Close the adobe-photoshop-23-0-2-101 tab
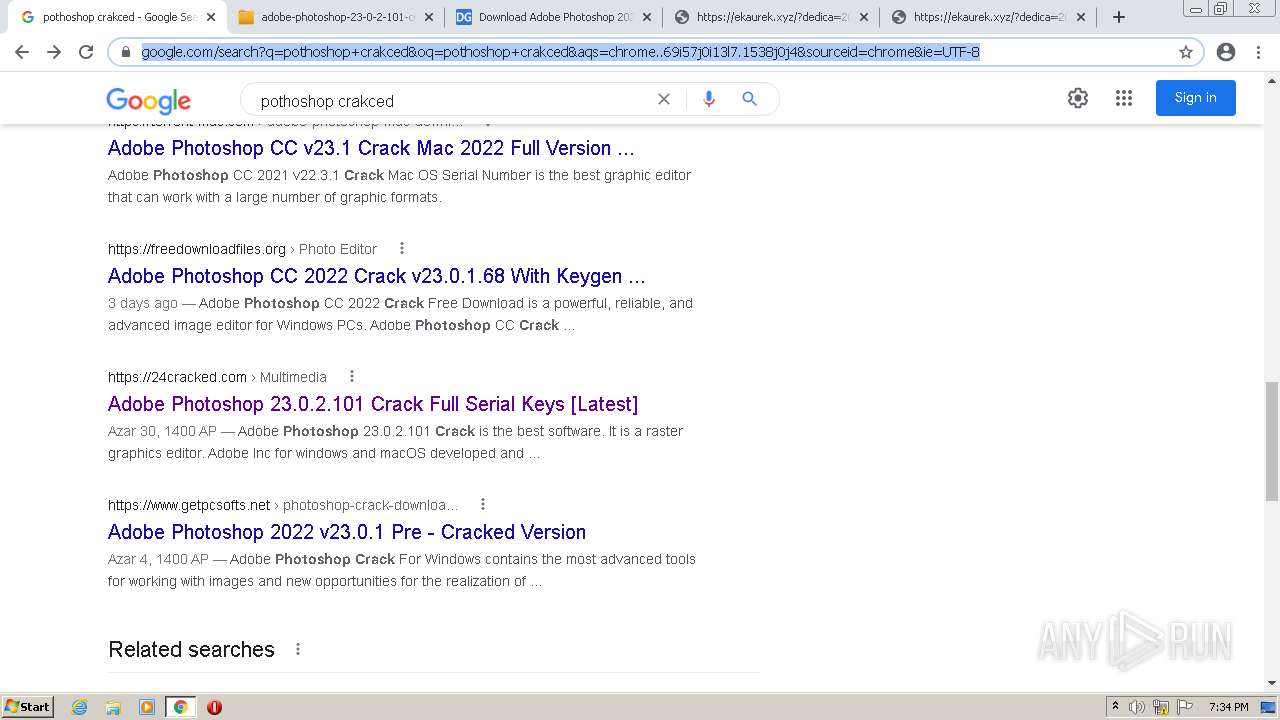1280x720 pixels. pos(428,17)
